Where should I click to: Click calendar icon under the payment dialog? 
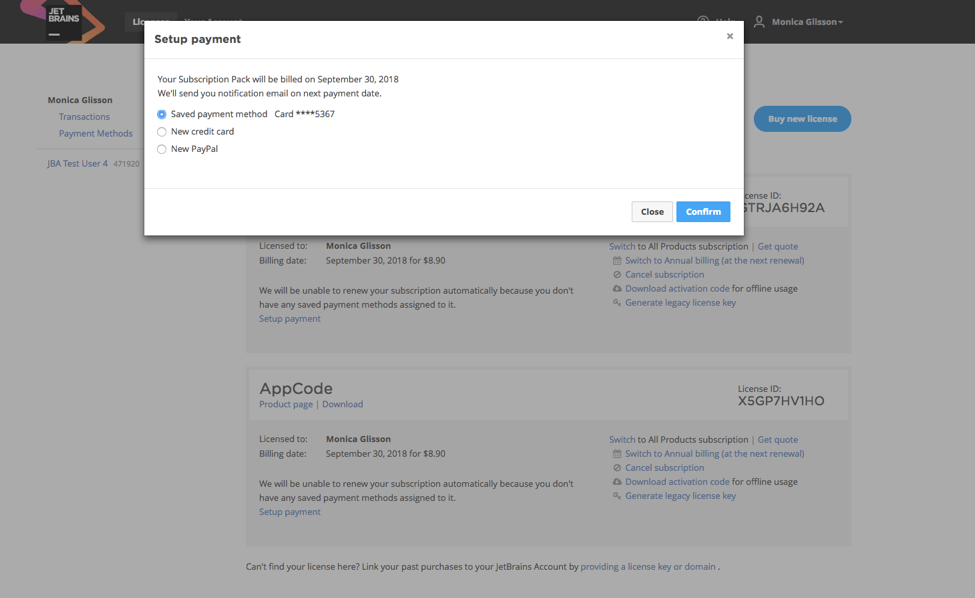(x=617, y=261)
